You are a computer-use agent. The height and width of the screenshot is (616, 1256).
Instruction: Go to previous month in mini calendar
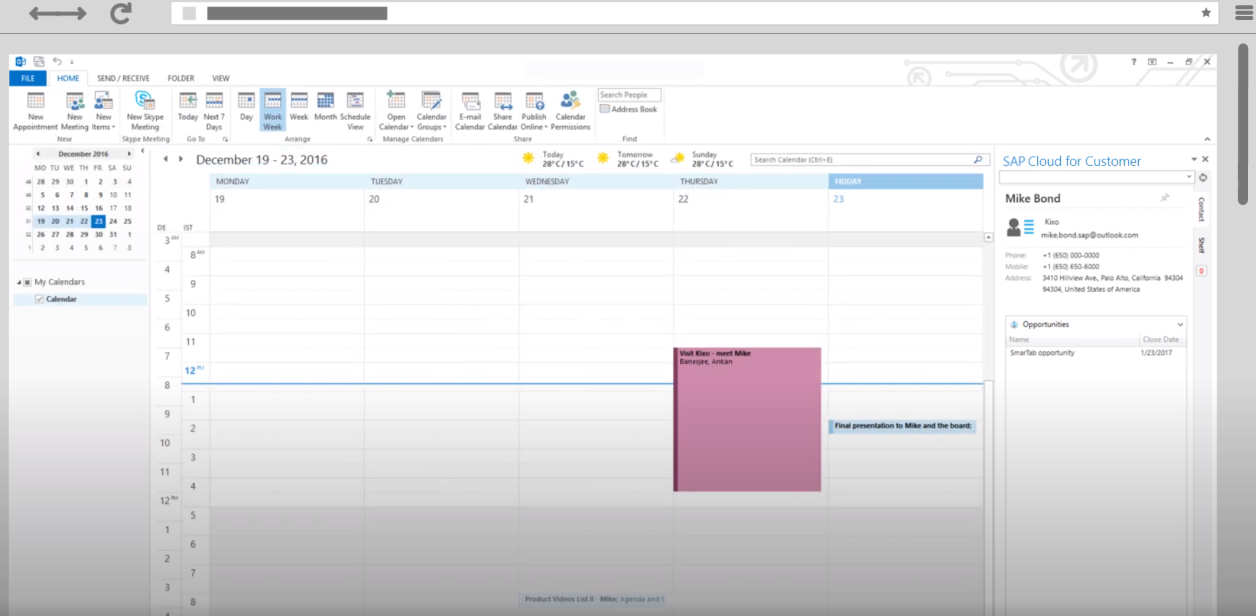pos(37,154)
